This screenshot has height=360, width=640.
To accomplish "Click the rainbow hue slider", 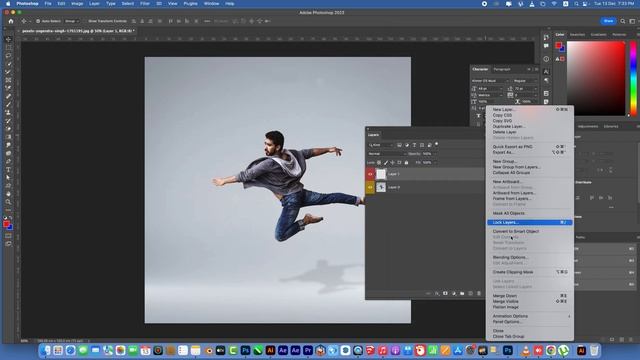I will coord(633,78).
